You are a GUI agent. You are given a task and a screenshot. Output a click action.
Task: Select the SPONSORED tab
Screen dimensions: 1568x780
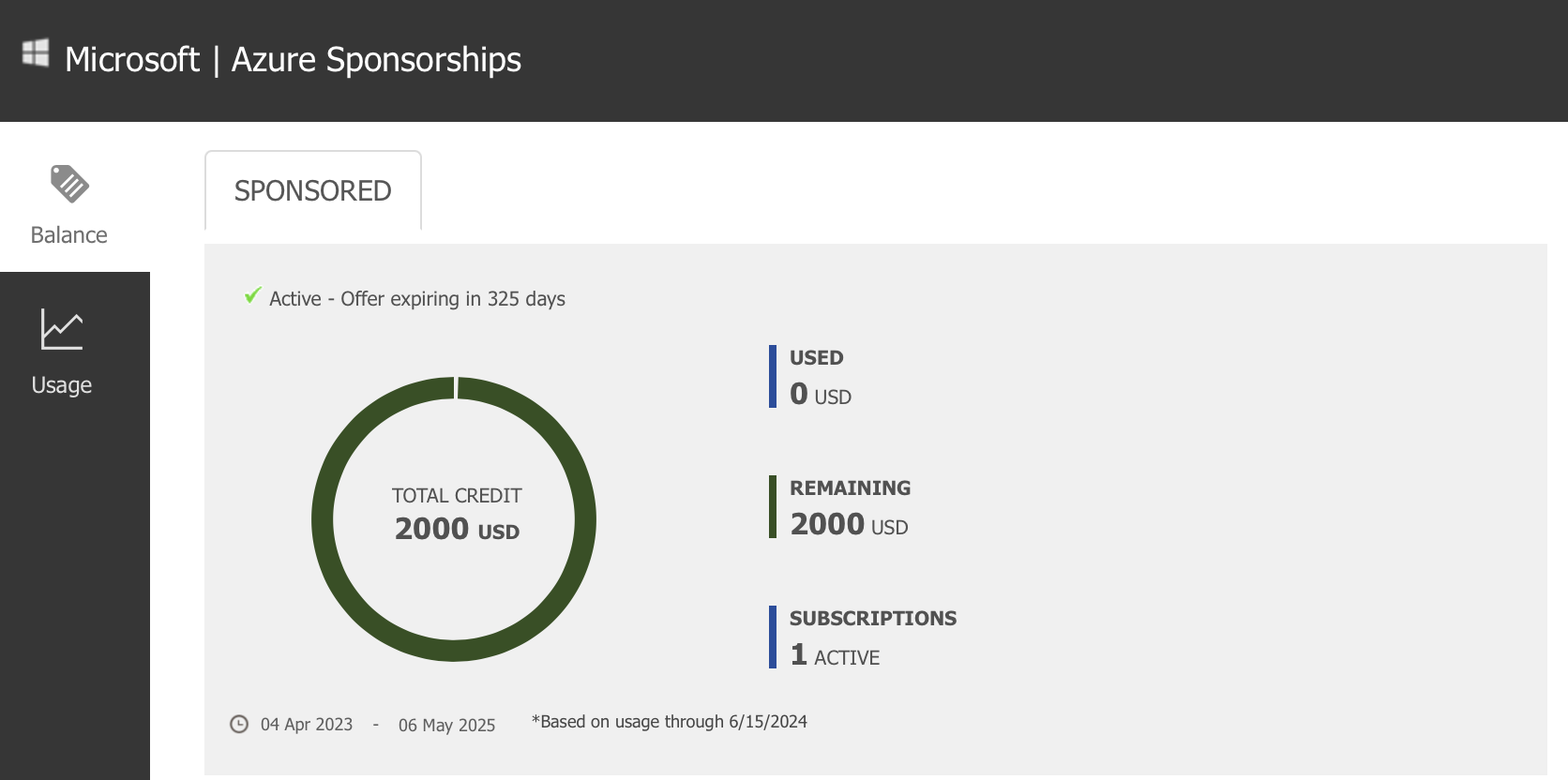point(313,190)
